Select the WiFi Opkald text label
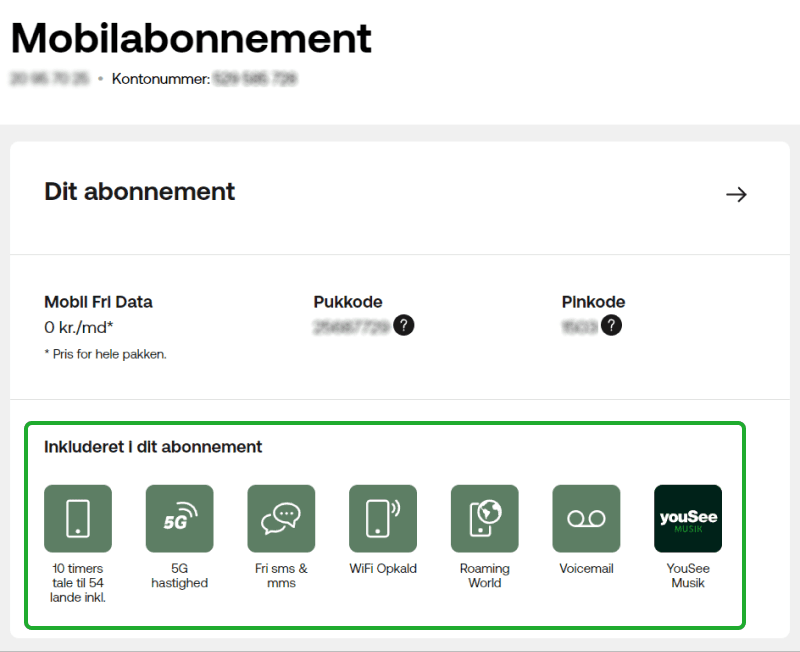Image resolution: width=800 pixels, height=652 pixels. [x=383, y=569]
